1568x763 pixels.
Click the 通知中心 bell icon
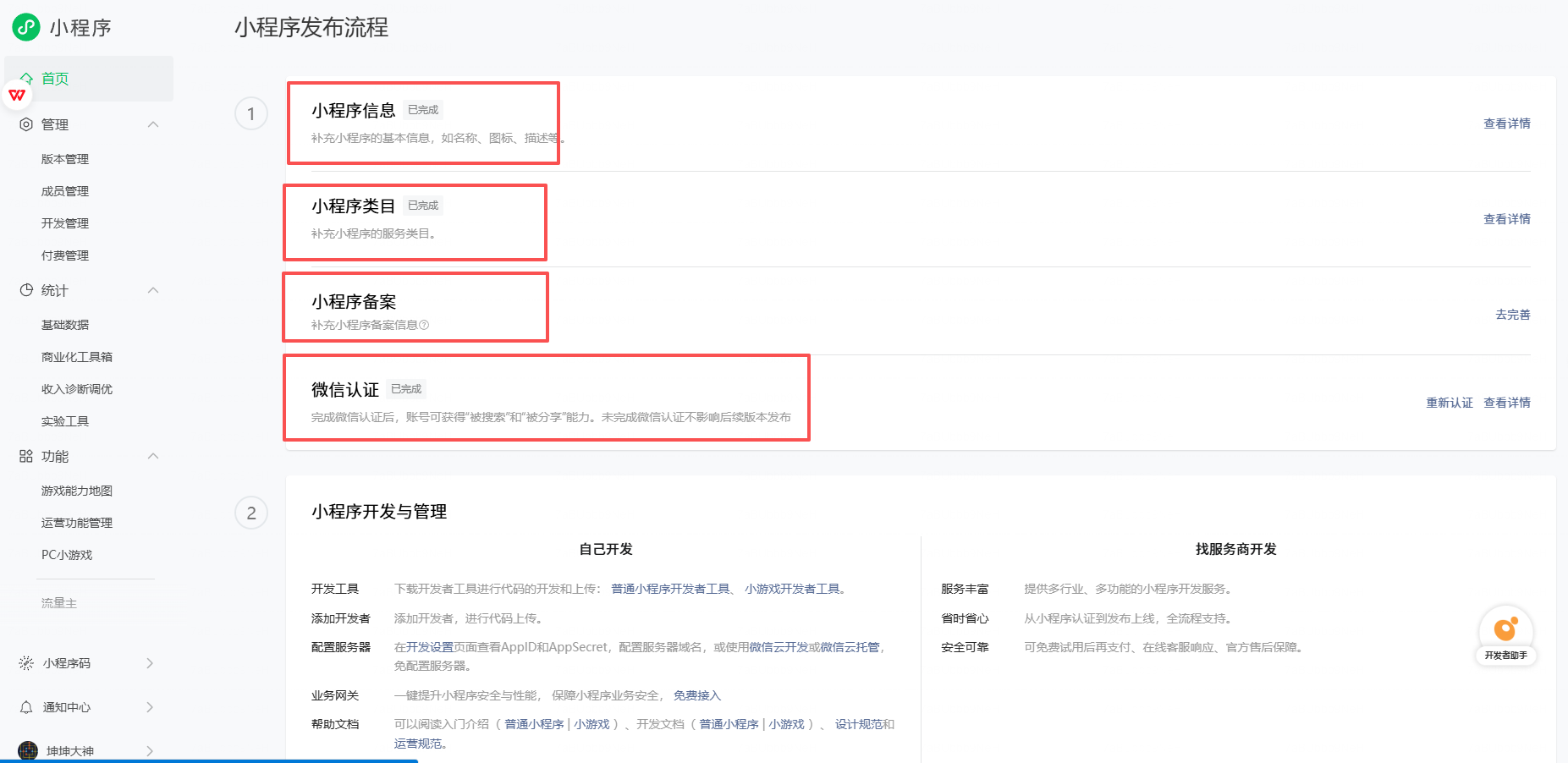pos(25,706)
